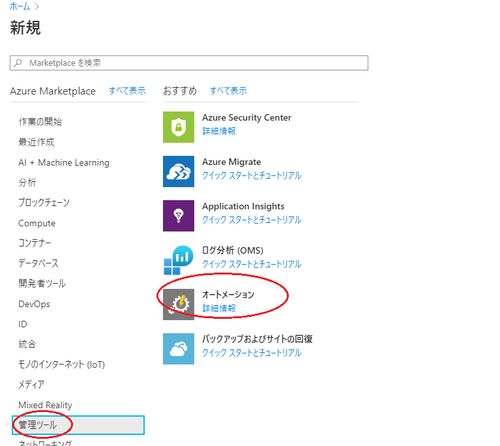Select 統合 category
500x446 pixels.
point(27,344)
